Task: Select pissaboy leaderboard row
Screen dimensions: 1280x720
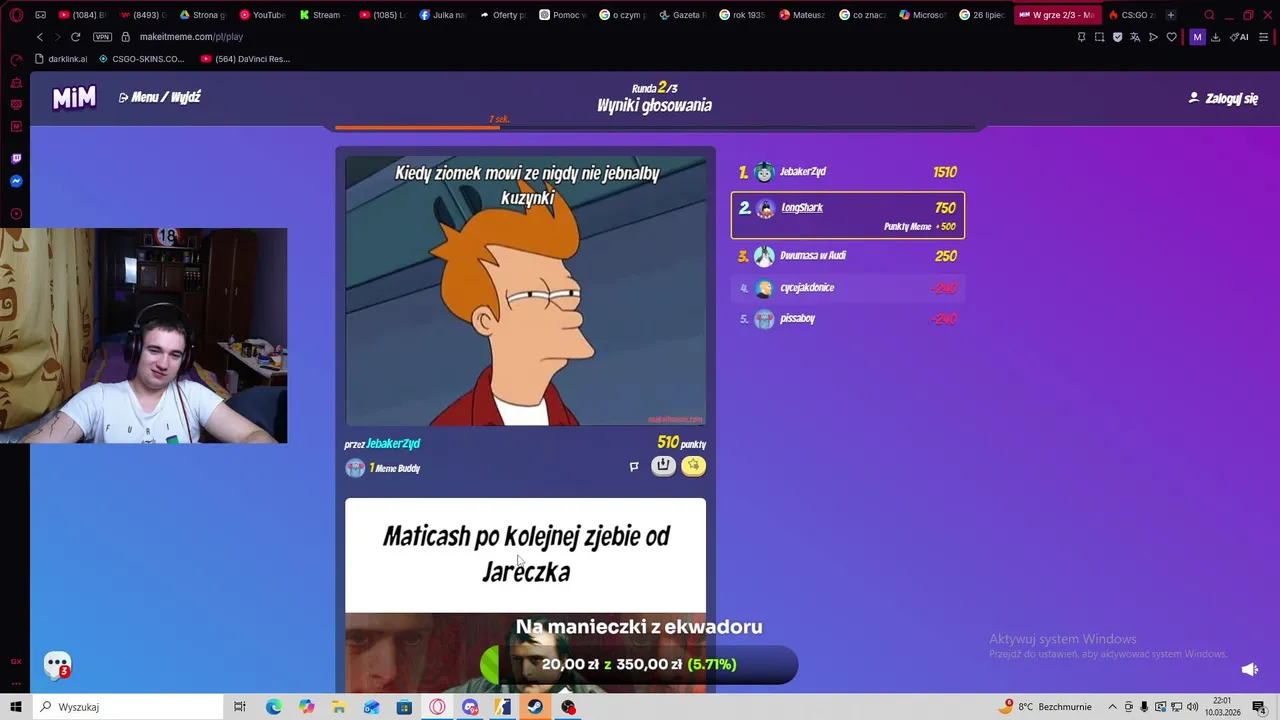Action: coord(848,319)
